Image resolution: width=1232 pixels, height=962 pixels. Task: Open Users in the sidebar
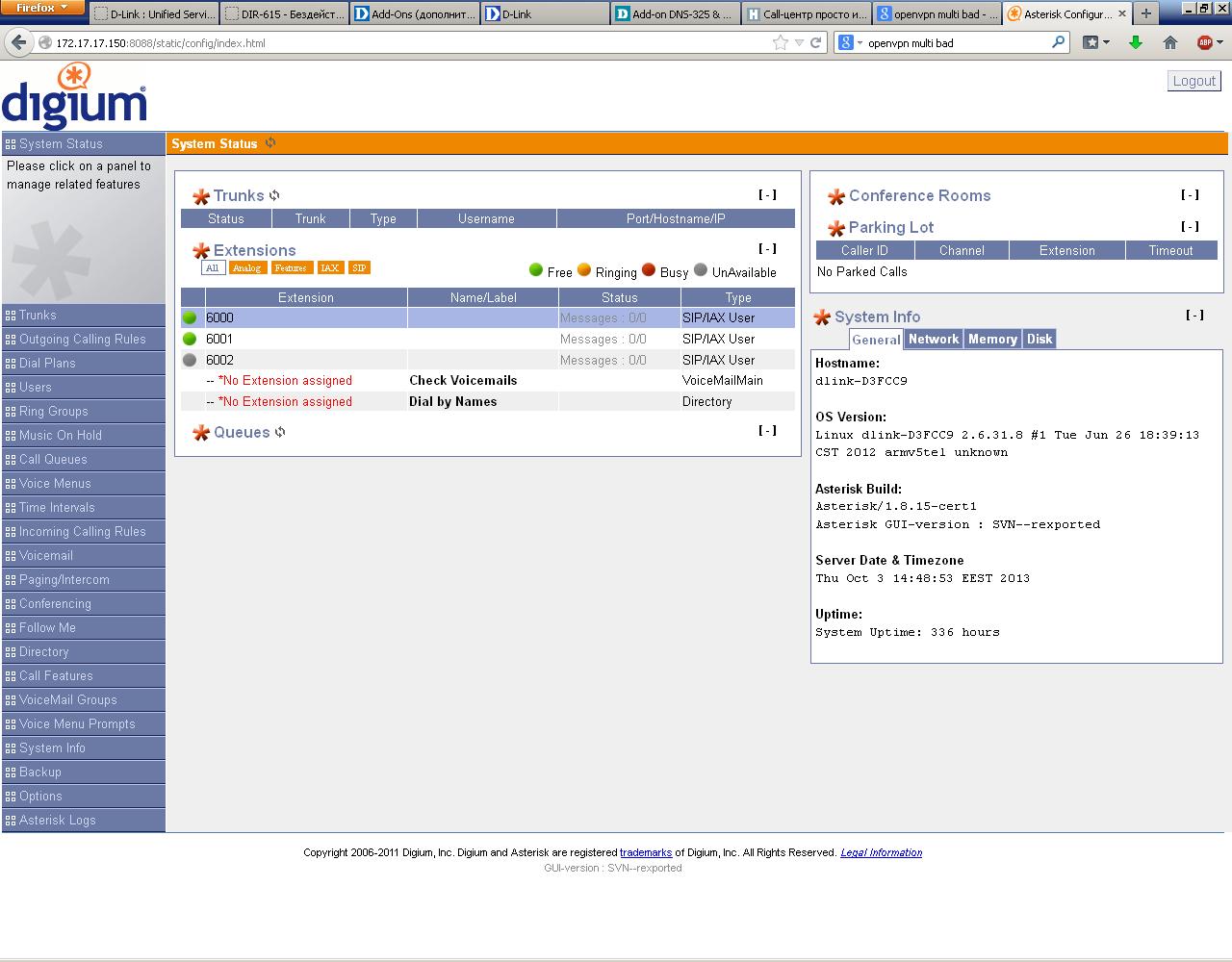tap(84, 387)
